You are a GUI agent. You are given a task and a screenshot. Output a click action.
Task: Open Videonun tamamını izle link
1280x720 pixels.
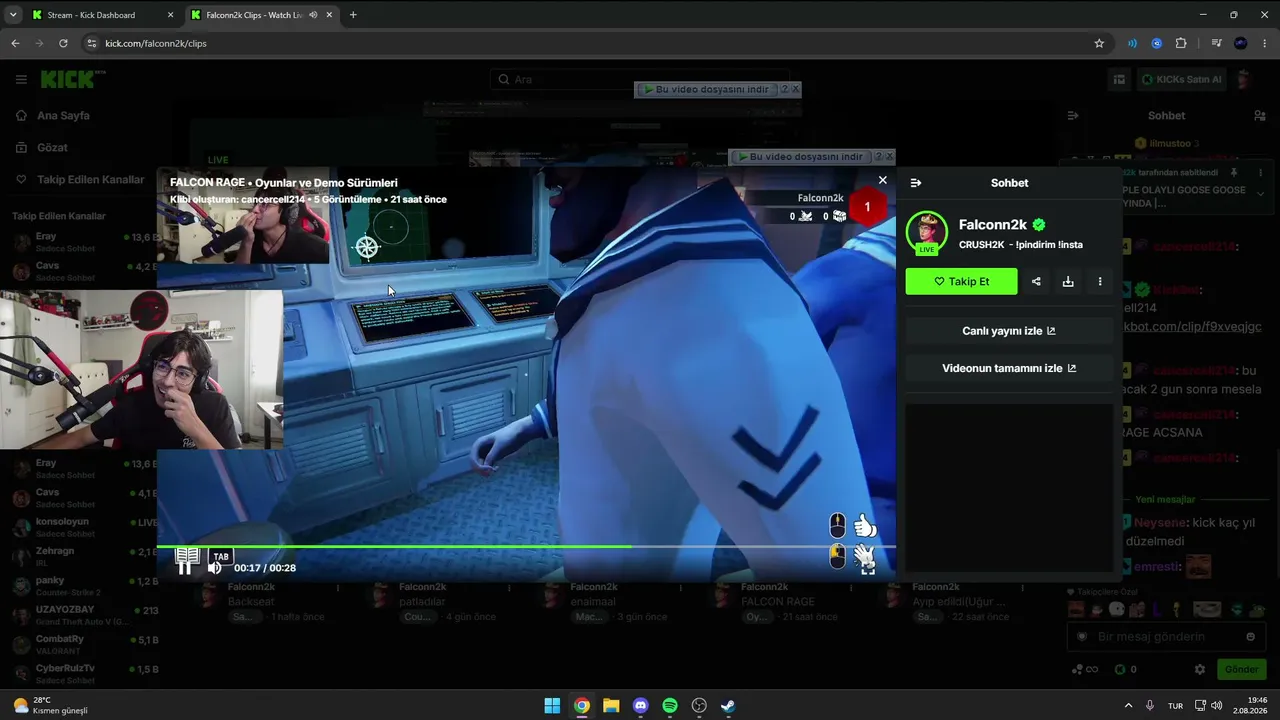(x=1009, y=368)
